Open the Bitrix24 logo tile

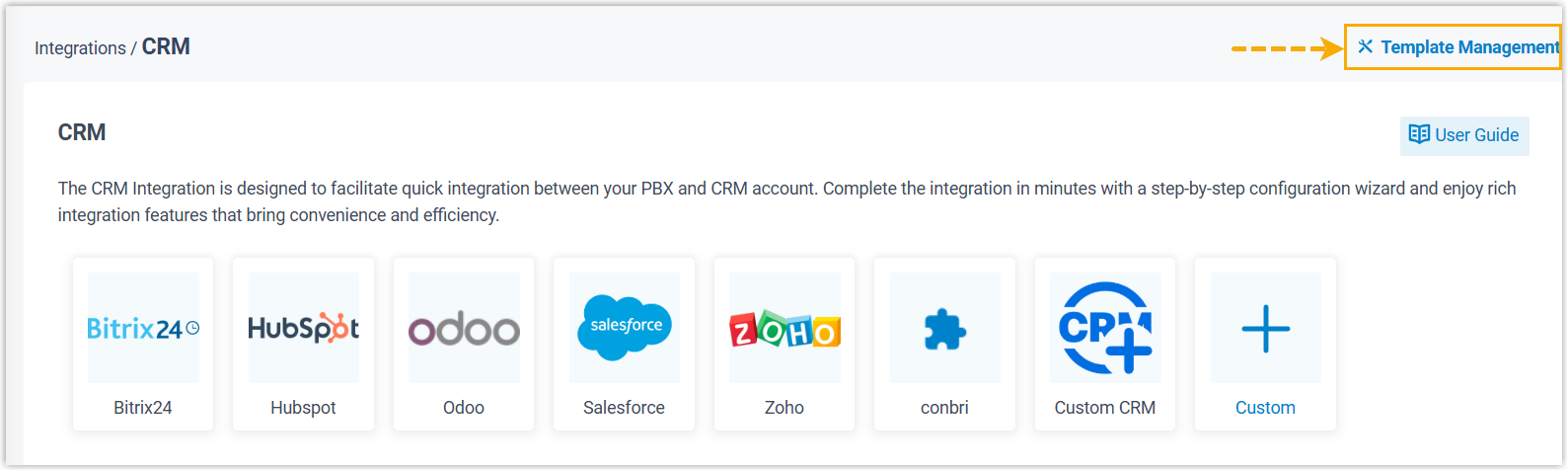[x=143, y=328]
